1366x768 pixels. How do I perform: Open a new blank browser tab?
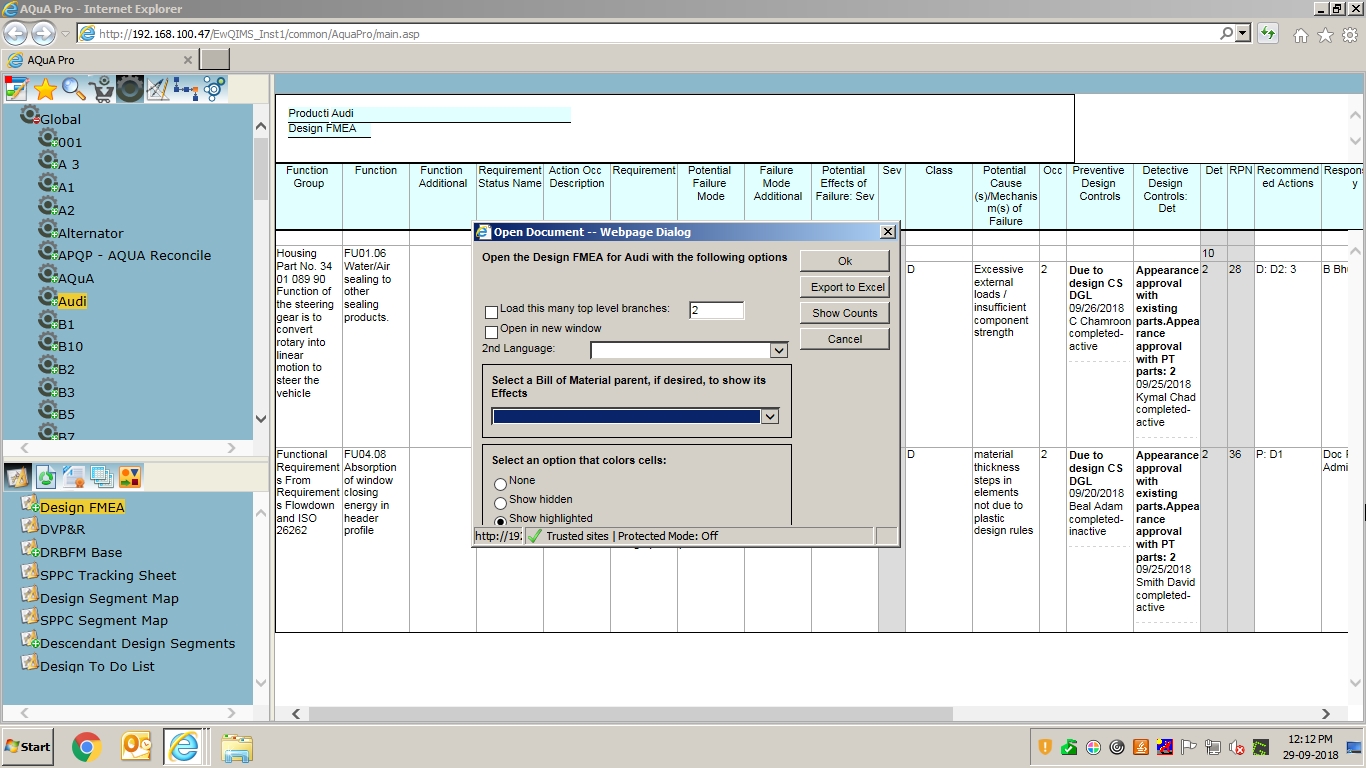click(214, 60)
